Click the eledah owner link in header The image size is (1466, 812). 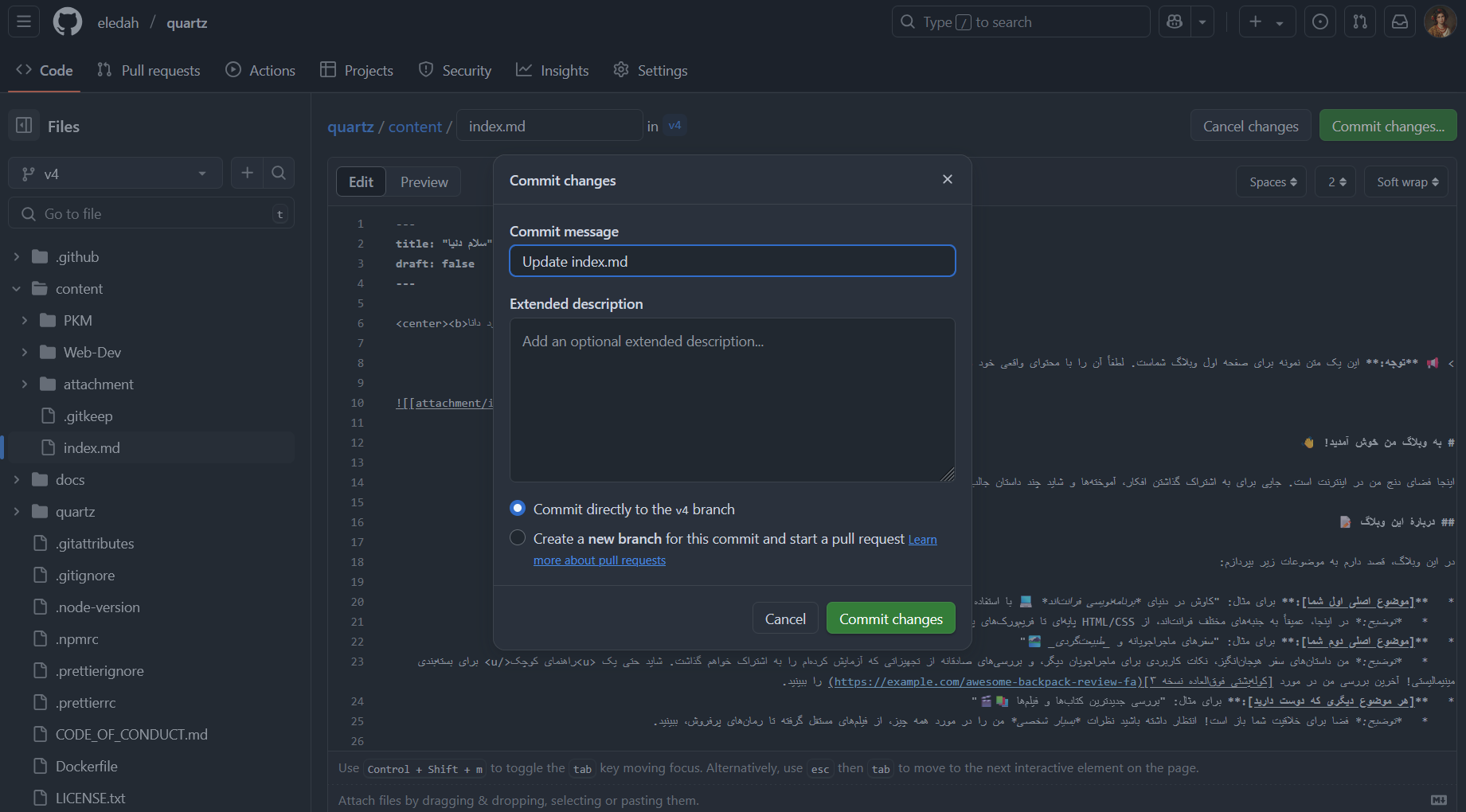[118, 22]
